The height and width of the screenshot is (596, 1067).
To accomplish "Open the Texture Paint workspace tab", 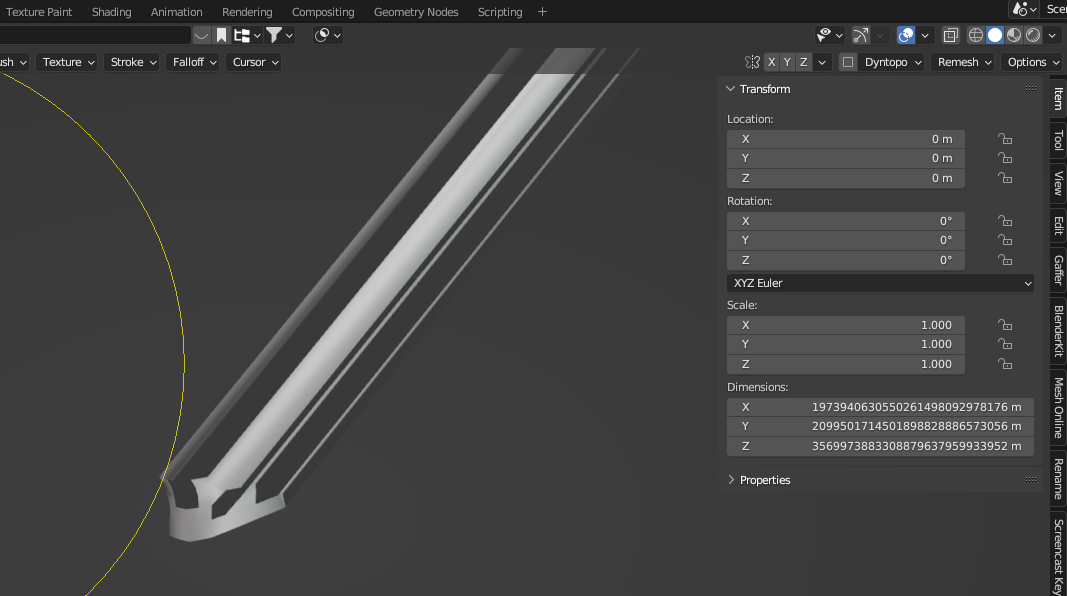I will 39,12.
